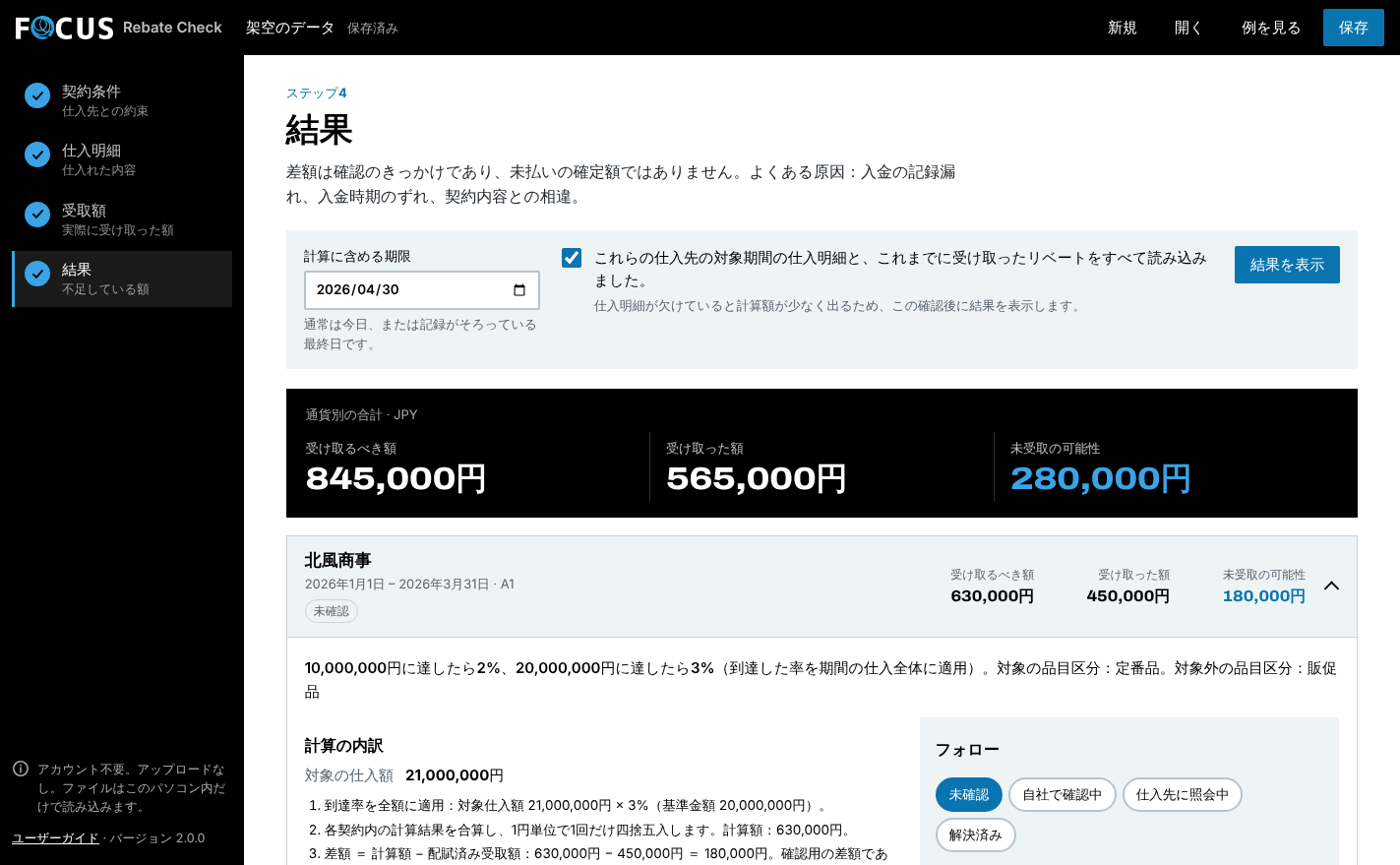Click 北風商事's 630,000円 expected amount

(x=993, y=596)
